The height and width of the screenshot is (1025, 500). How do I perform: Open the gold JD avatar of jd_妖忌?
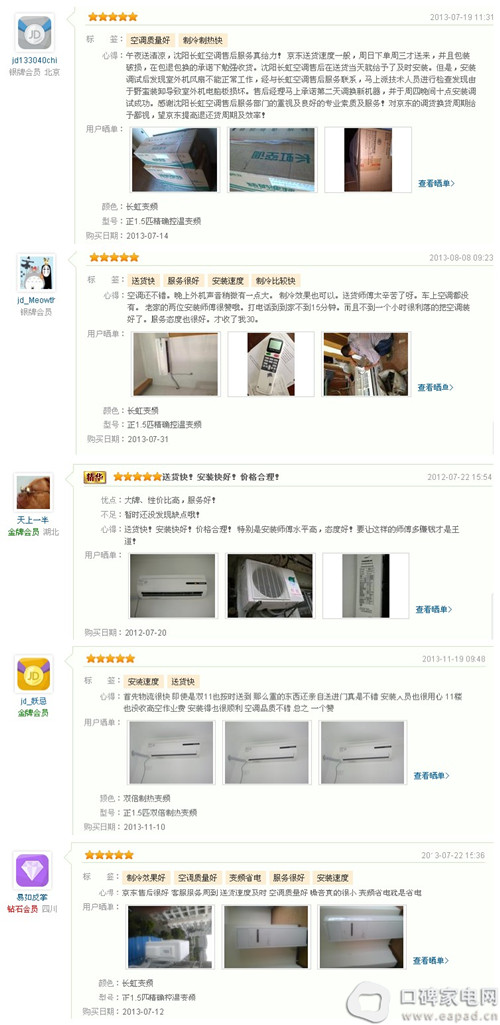tap(33, 675)
